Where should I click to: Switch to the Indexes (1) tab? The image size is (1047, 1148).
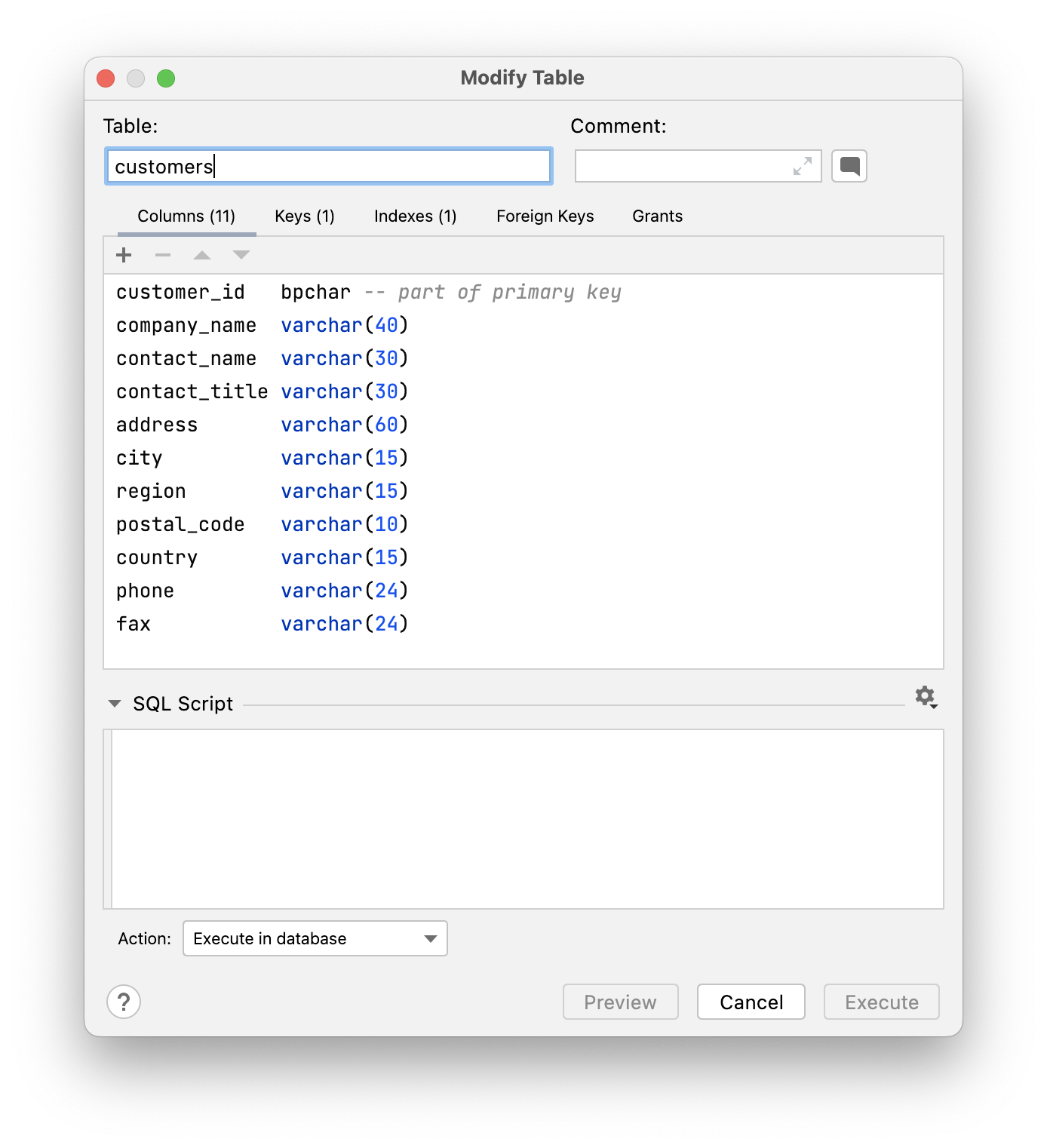click(416, 216)
